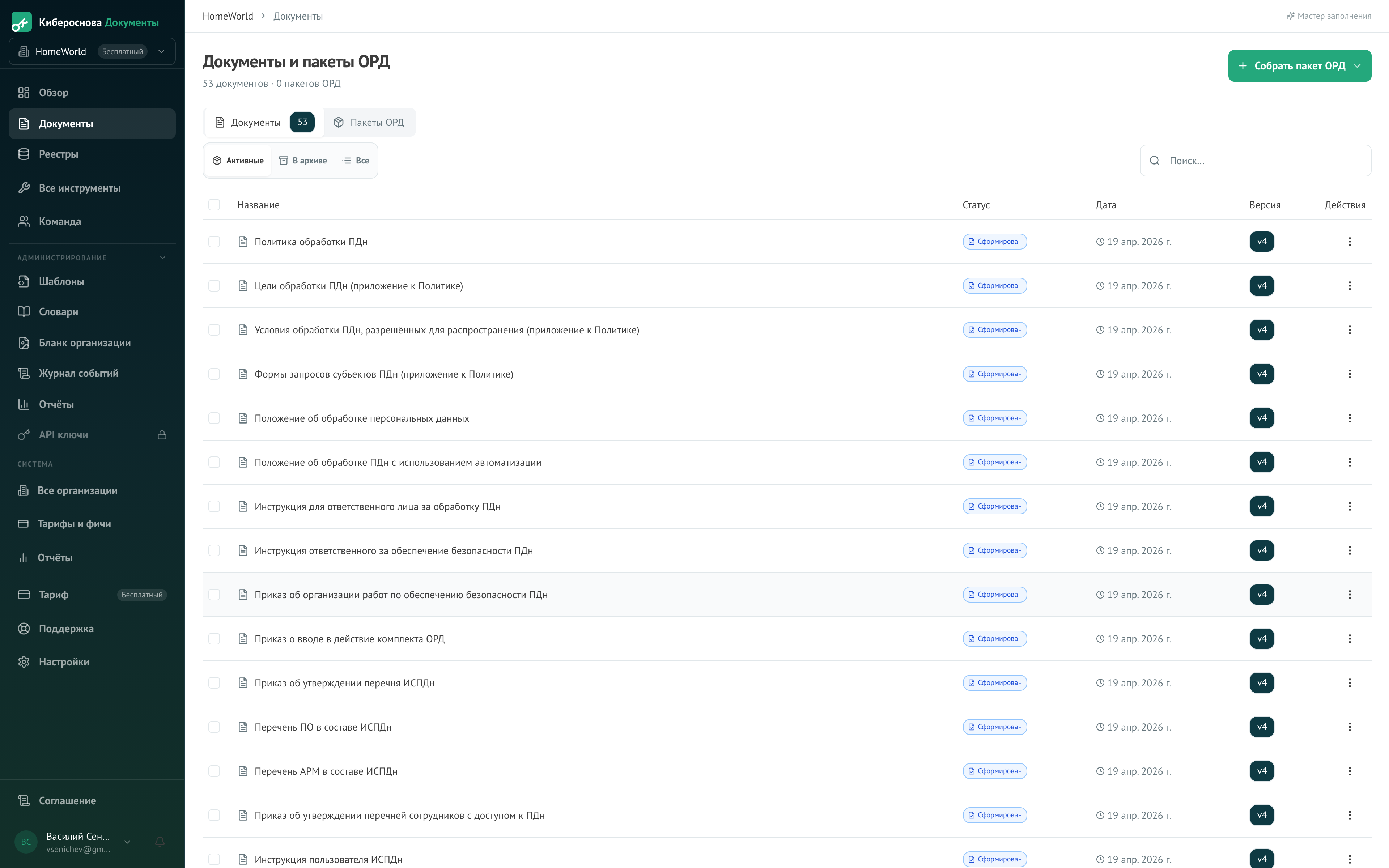The height and width of the screenshot is (868, 1389).
Task: Switch to the Пакеты ОРД tab
Action: (370, 122)
